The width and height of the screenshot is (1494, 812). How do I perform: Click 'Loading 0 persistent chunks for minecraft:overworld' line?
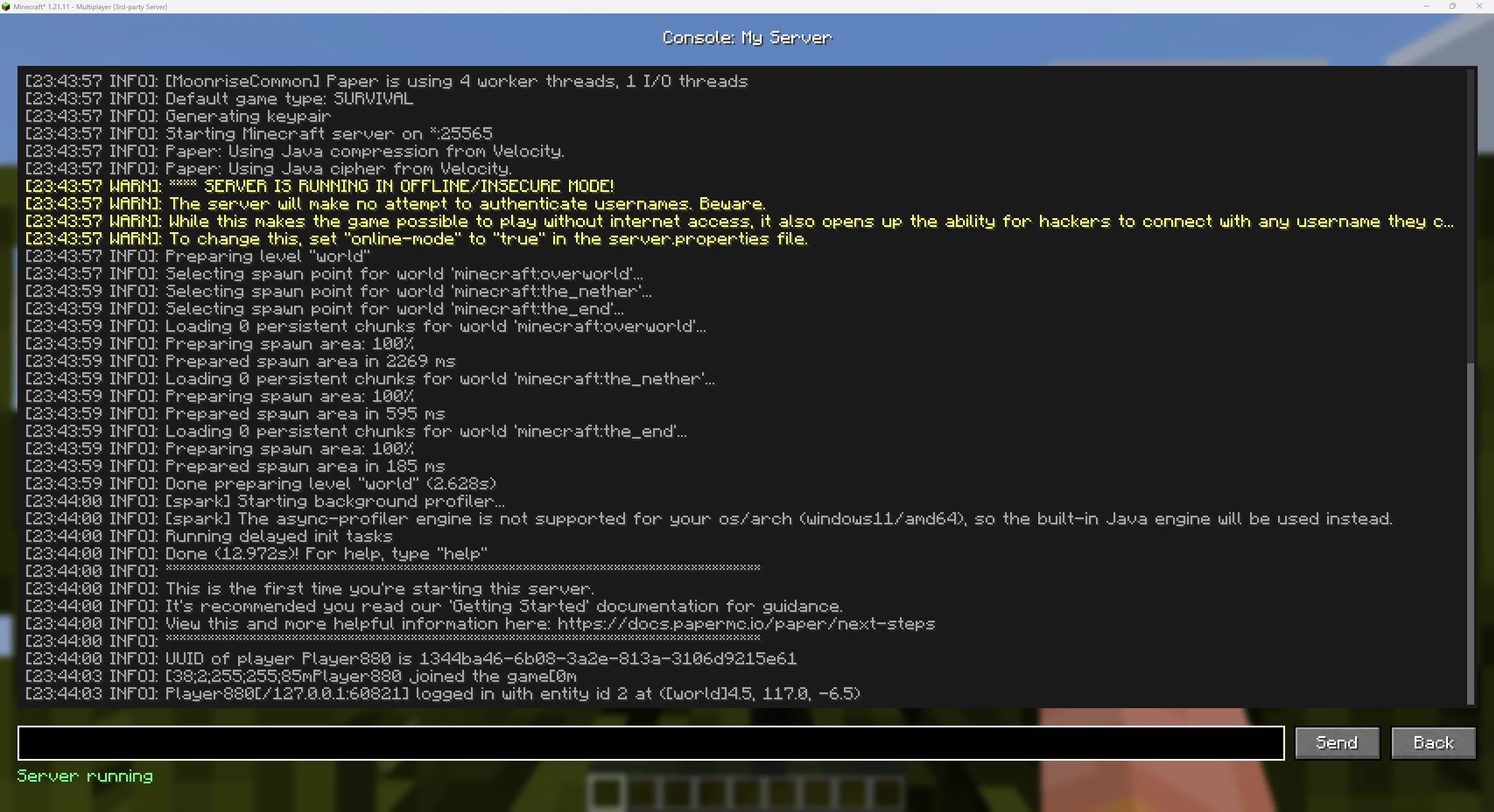point(365,326)
